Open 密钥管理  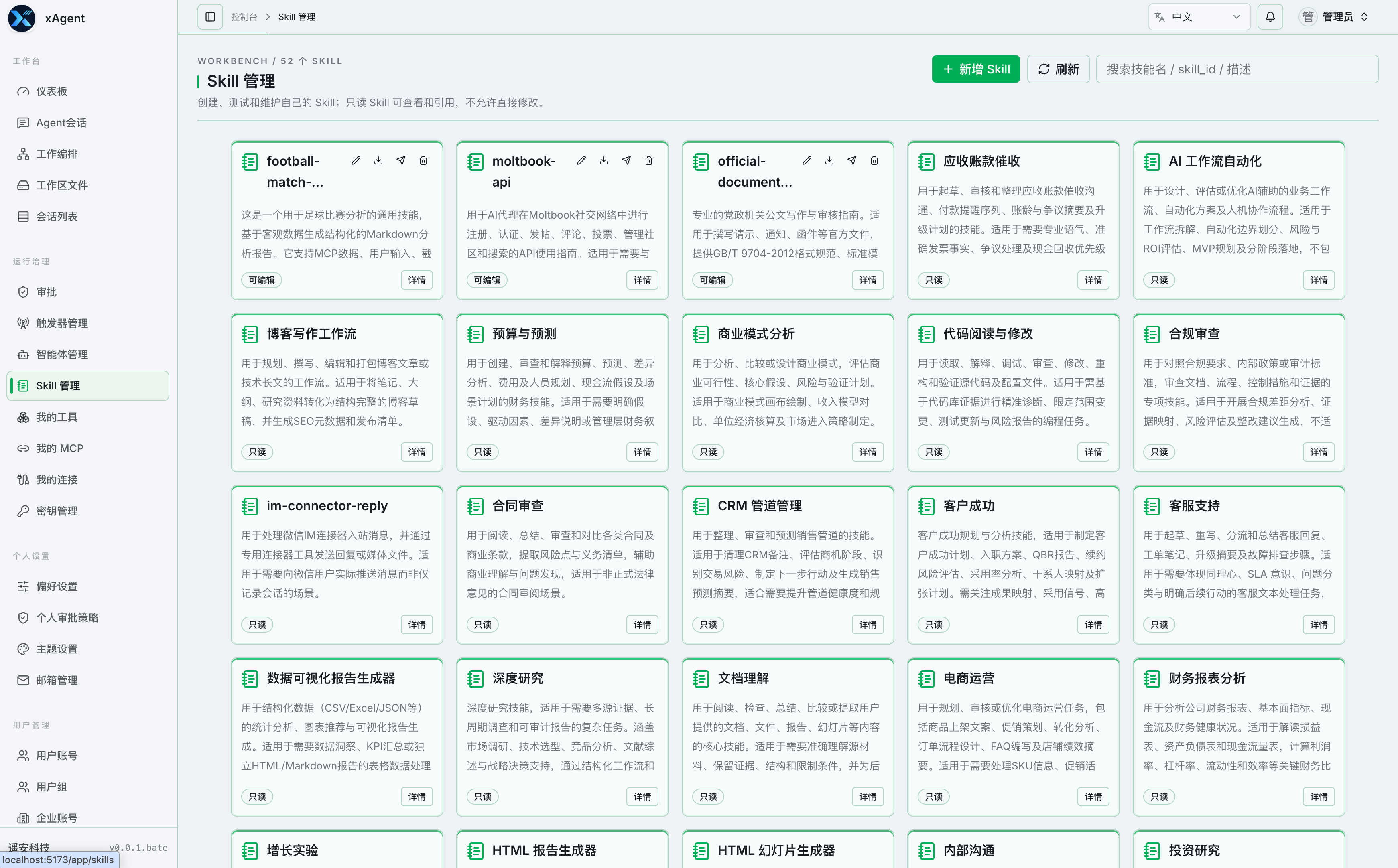(88, 511)
